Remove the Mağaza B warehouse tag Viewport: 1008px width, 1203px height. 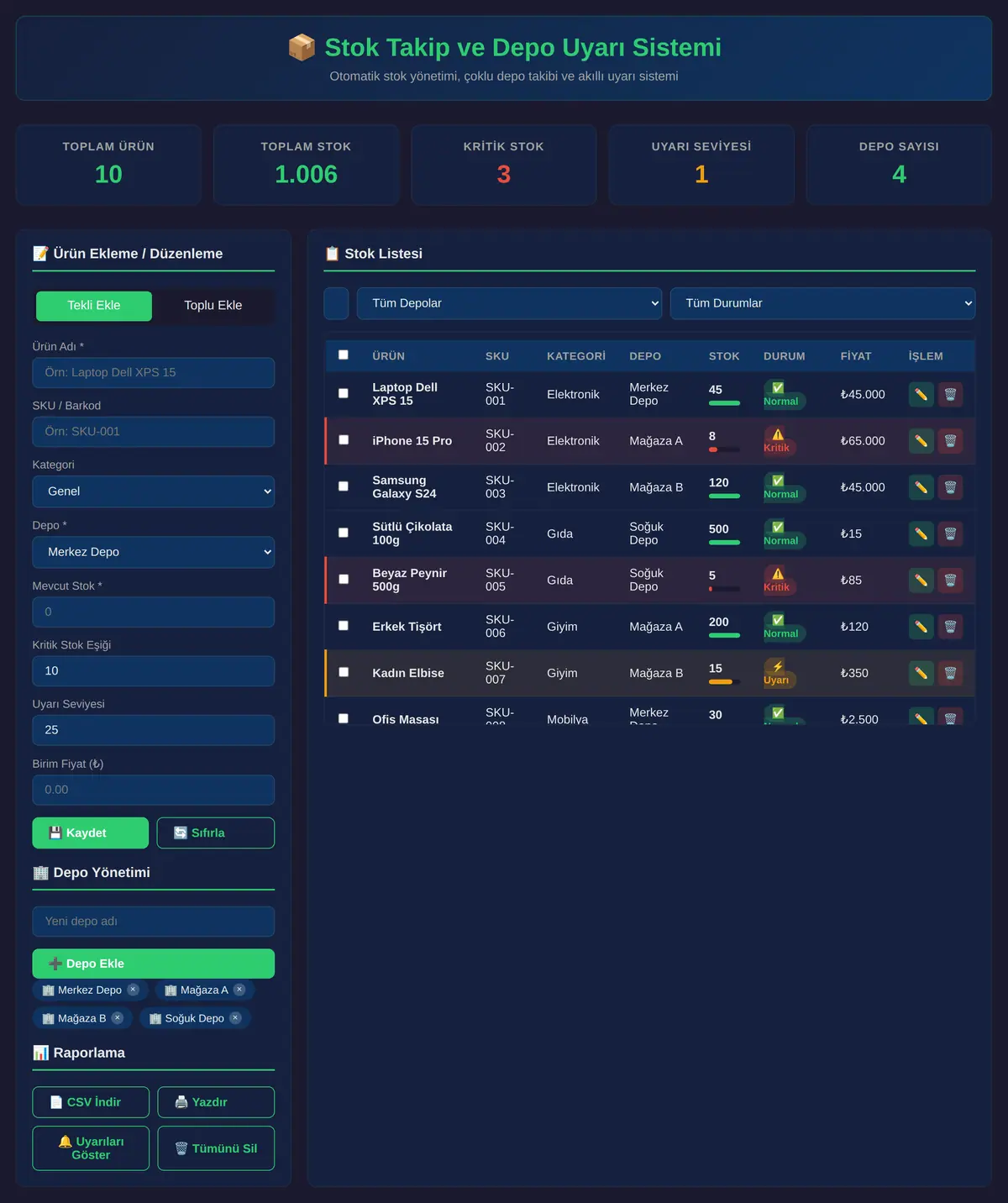(118, 1018)
